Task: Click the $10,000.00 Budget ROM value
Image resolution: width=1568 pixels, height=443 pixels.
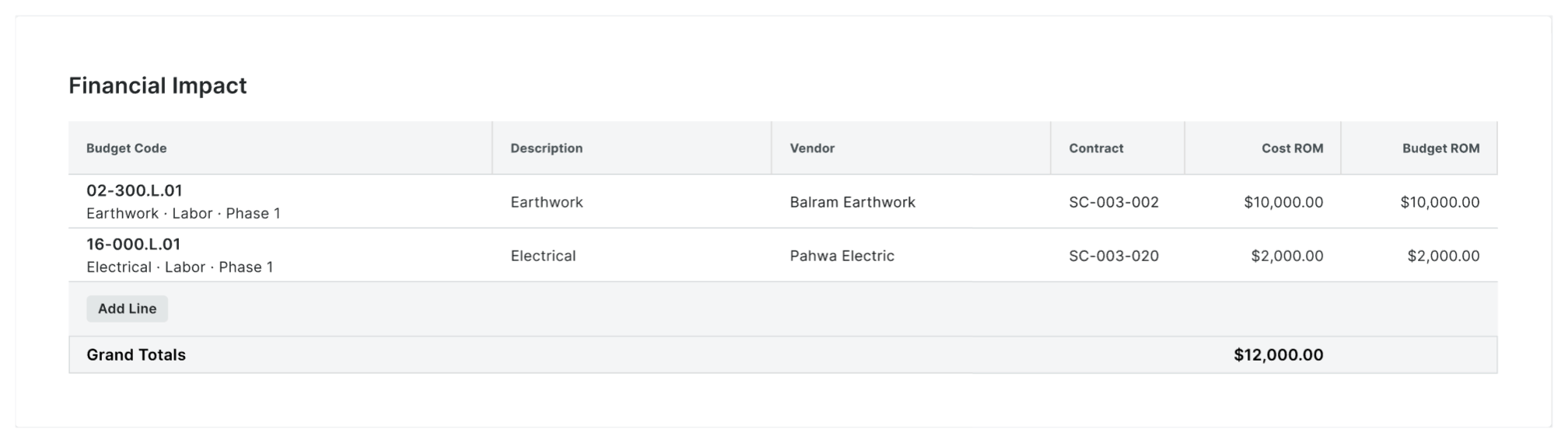Action: [x=1440, y=202]
